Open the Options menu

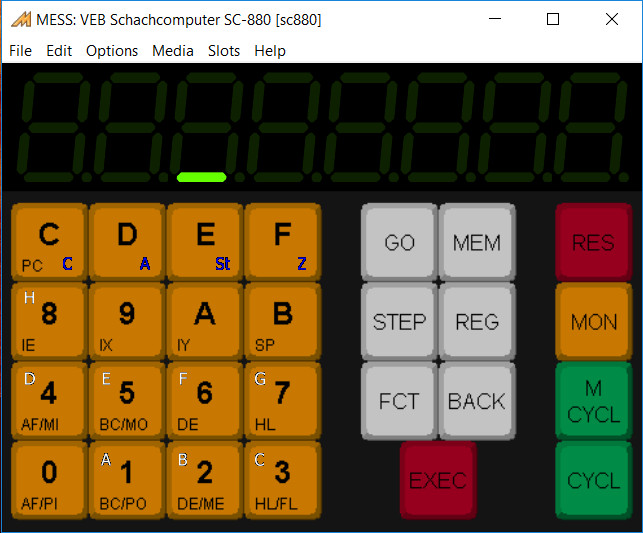click(x=112, y=51)
